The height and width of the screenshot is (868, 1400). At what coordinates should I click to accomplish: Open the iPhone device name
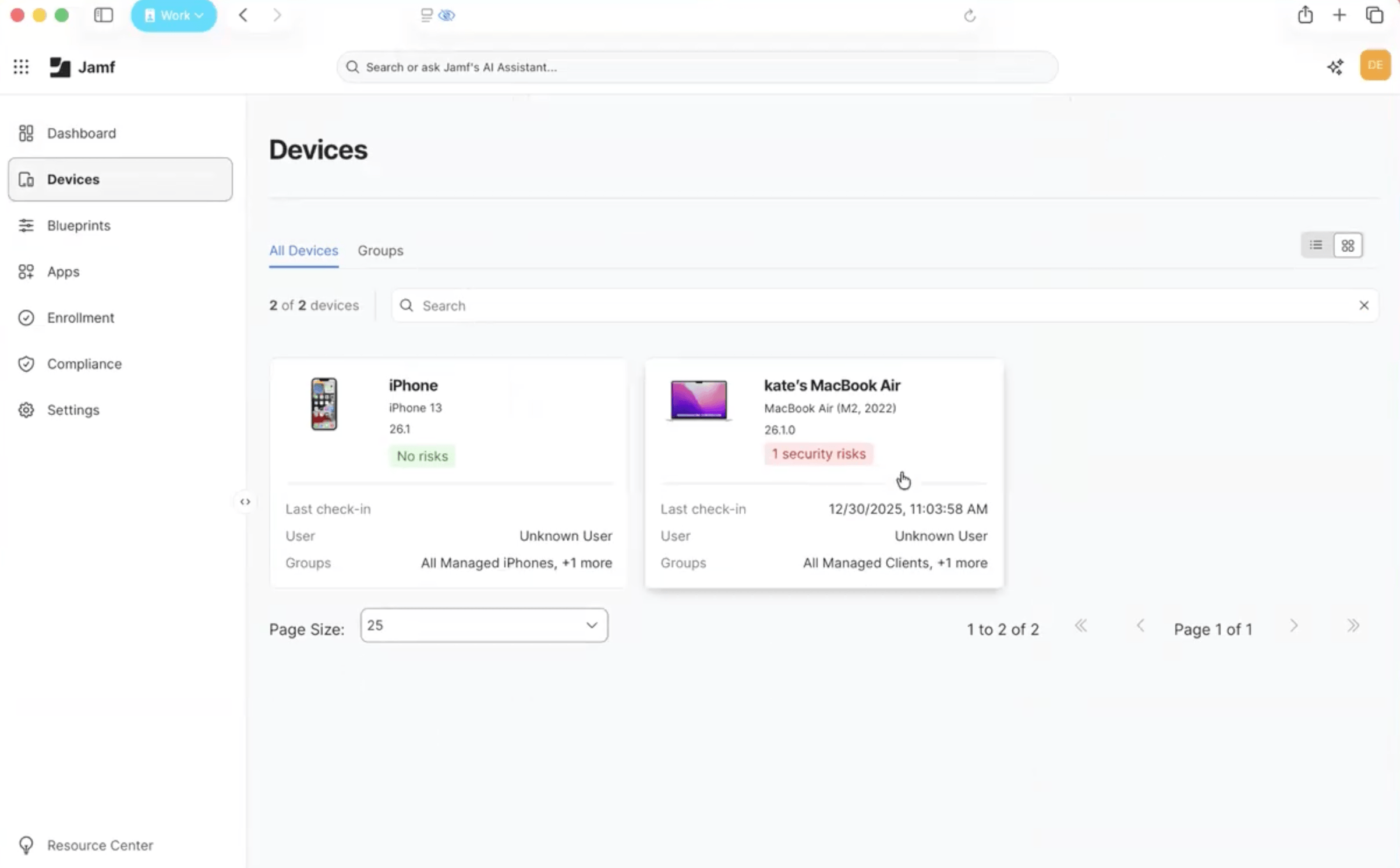[x=413, y=385]
